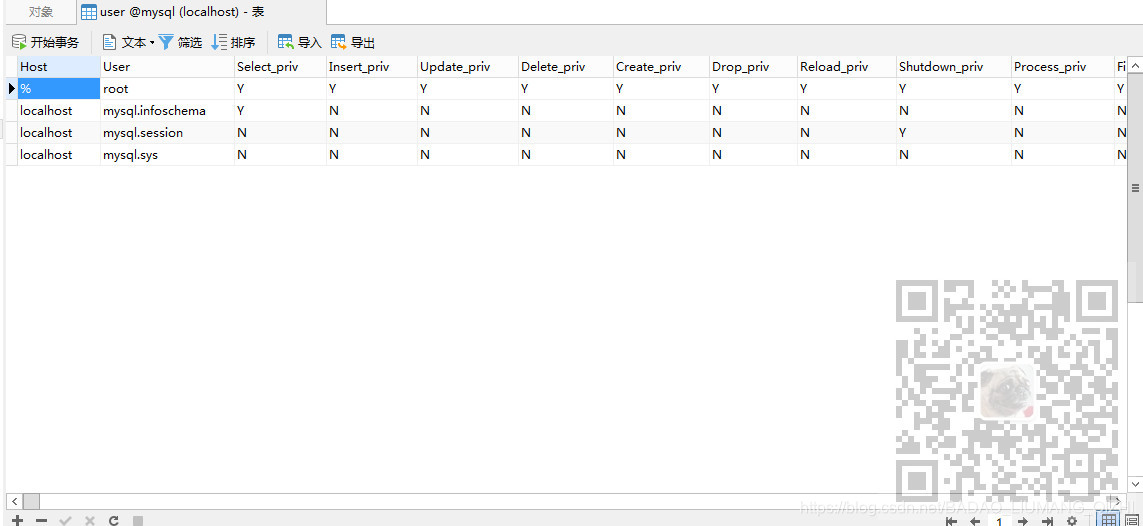The image size is (1143, 526).
Task: Open the Text (文本) dropdown
Action: coord(128,42)
